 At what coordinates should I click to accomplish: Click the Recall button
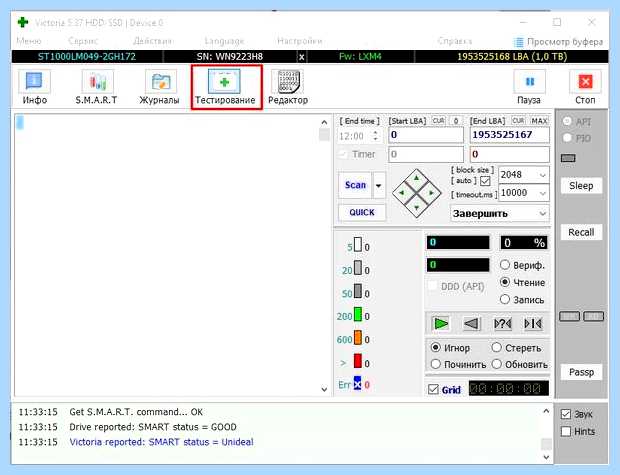click(581, 232)
